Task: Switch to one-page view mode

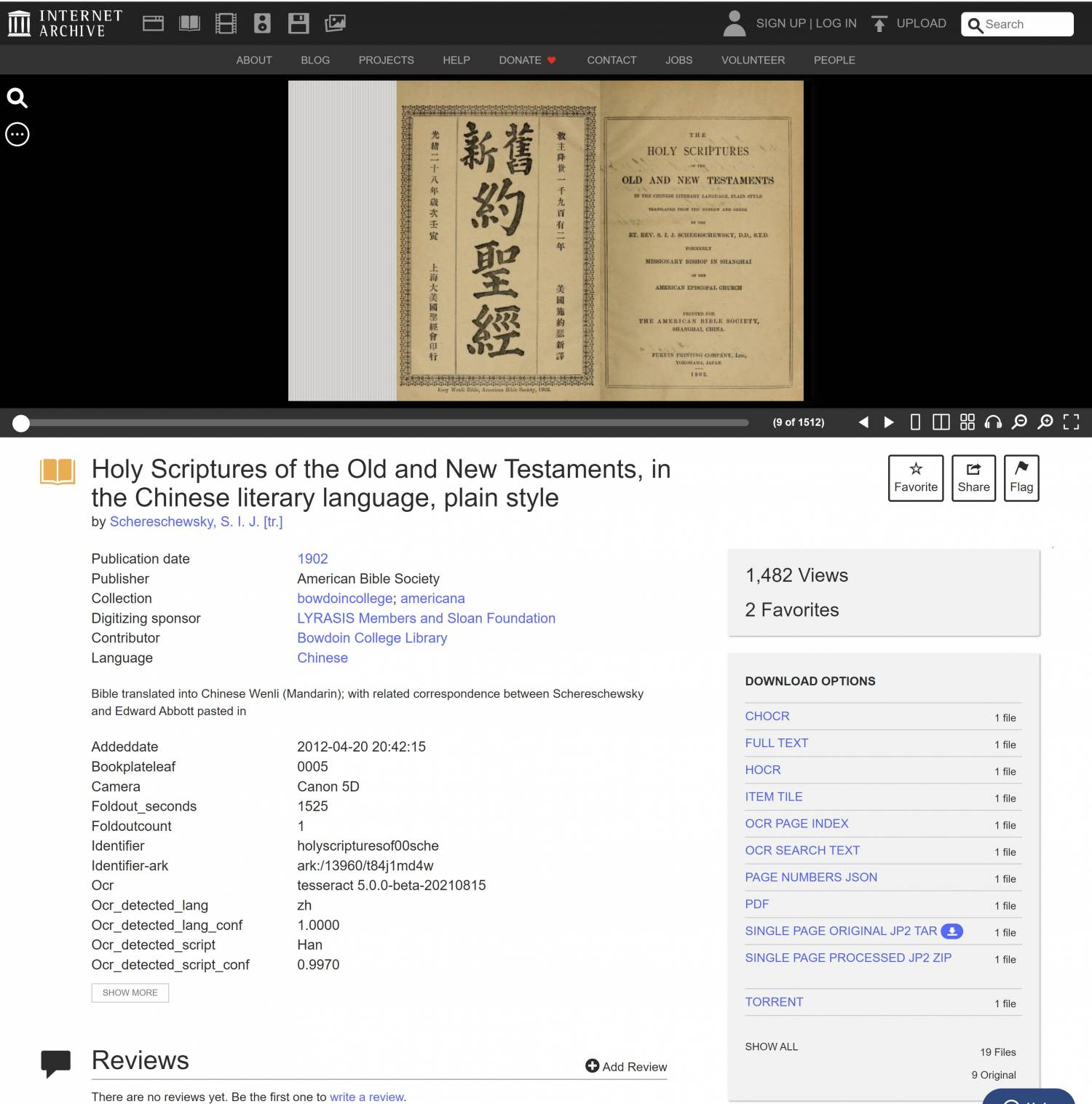Action: [x=915, y=422]
